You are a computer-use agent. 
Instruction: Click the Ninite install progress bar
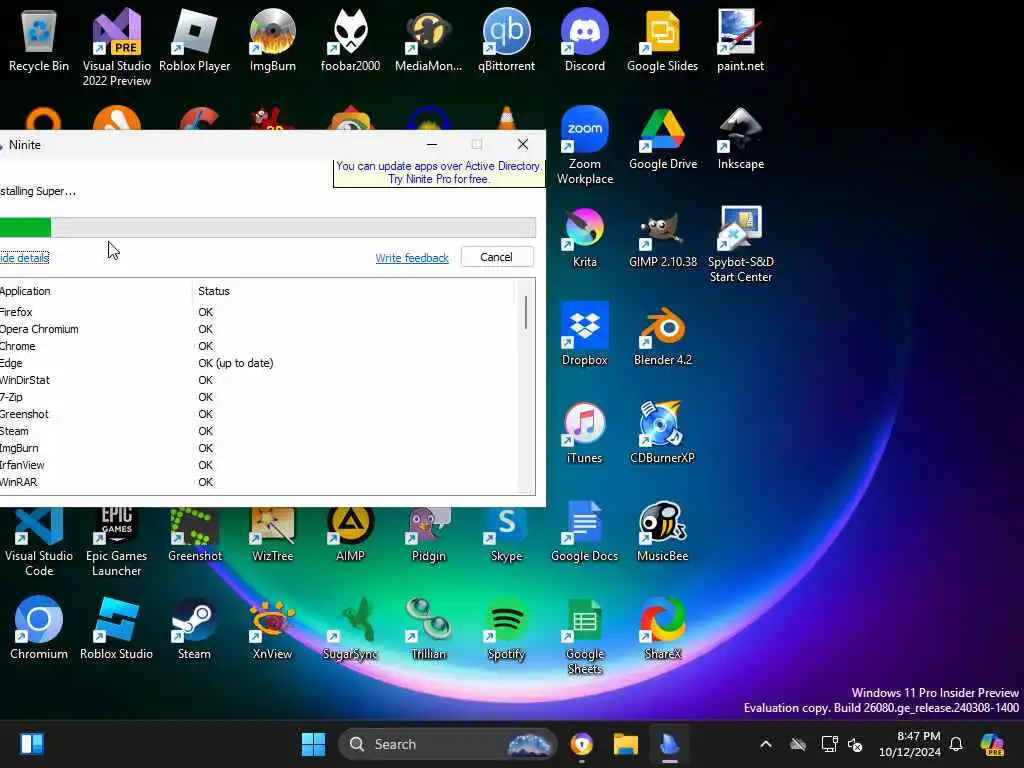coord(268,227)
